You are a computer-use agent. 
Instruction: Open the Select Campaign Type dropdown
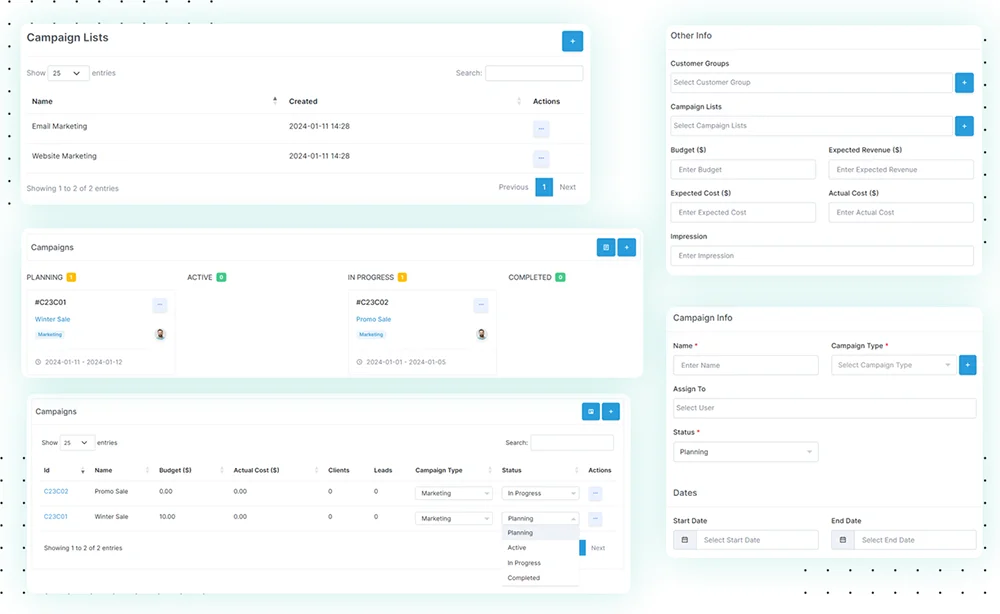(893, 365)
